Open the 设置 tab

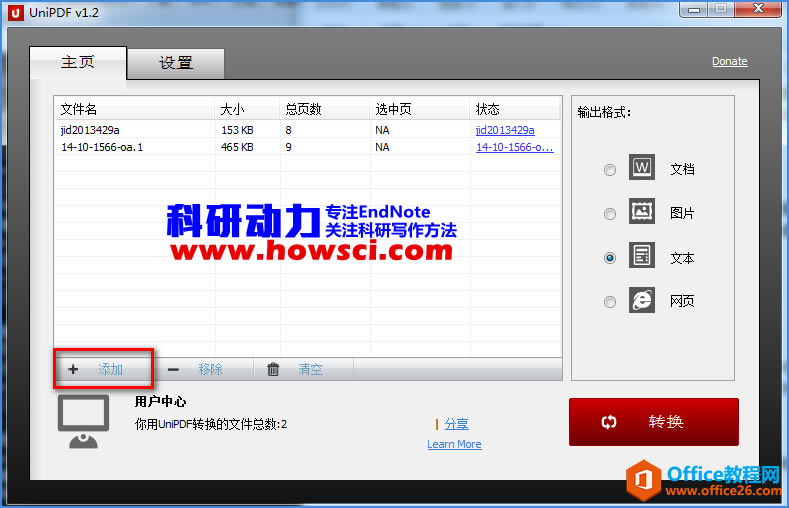[x=176, y=64]
